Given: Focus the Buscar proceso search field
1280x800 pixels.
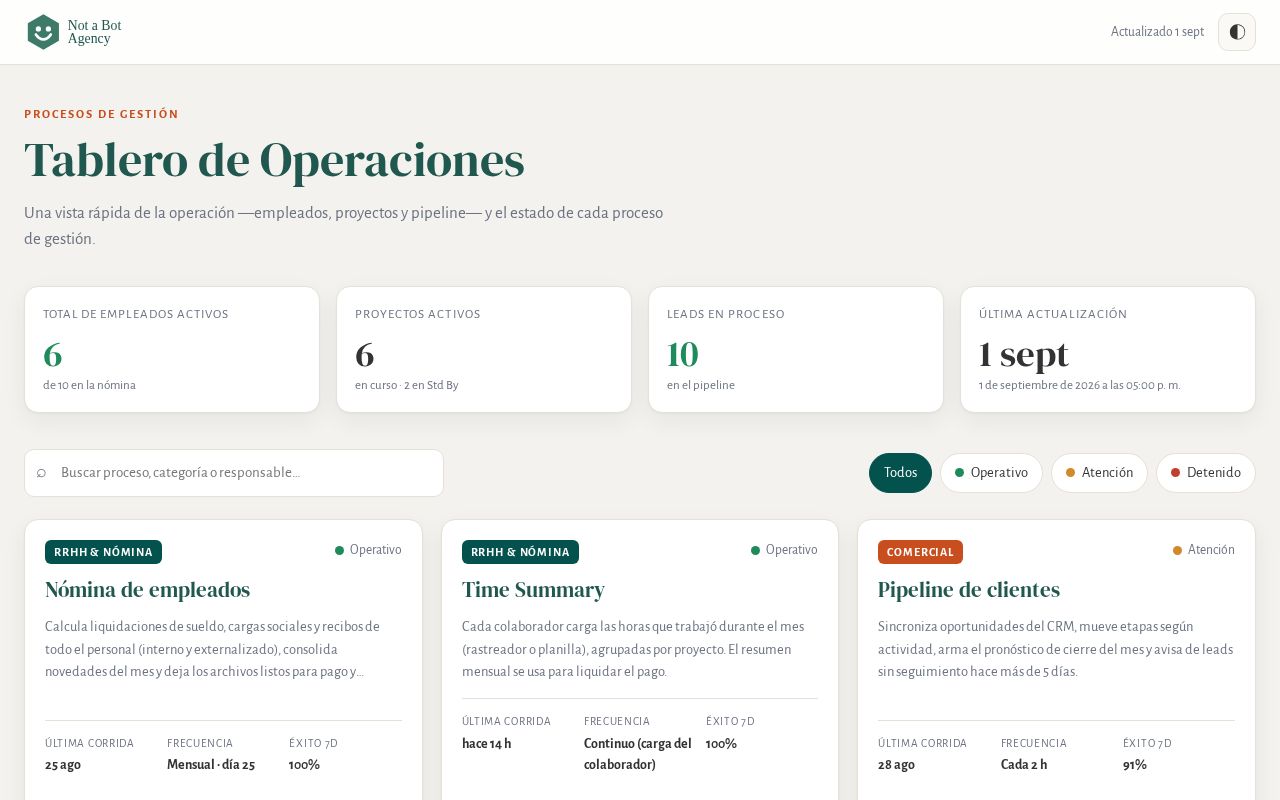Looking at the screenshot, I should [234, 473].
